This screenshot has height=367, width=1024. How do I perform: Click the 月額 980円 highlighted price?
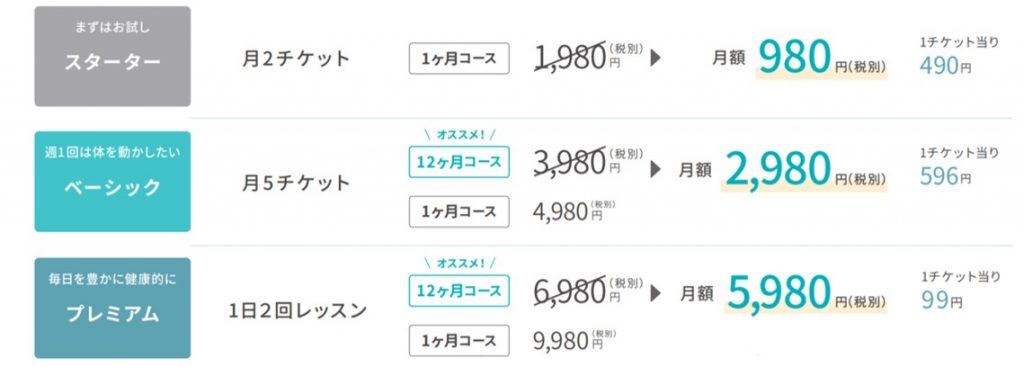799,58
